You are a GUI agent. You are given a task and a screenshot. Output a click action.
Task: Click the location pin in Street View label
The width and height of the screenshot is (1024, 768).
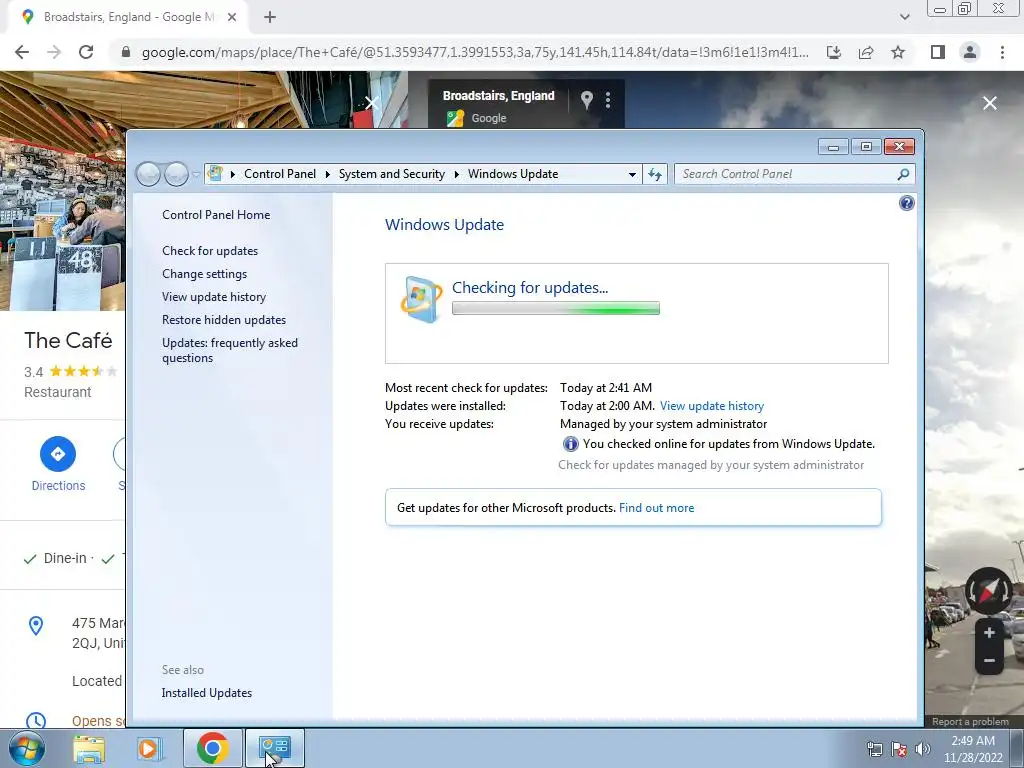[x=586, y=100]
